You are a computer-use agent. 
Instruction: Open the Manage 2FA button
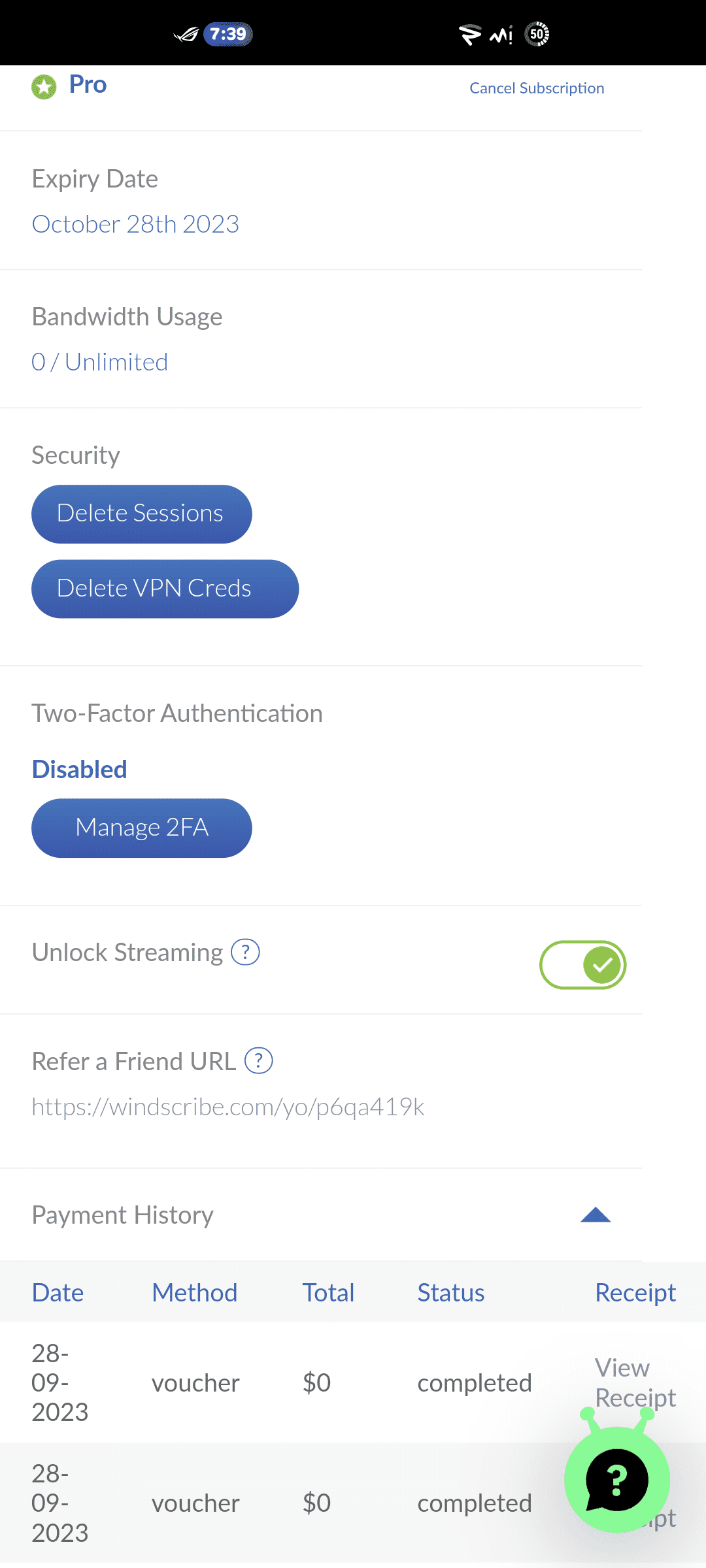coord(142,828)
